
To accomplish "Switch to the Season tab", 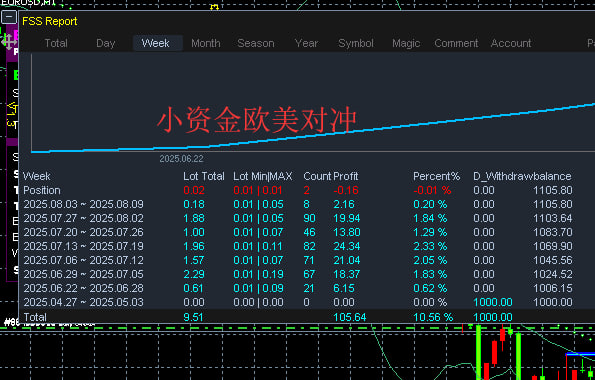I will pos(256,43).
